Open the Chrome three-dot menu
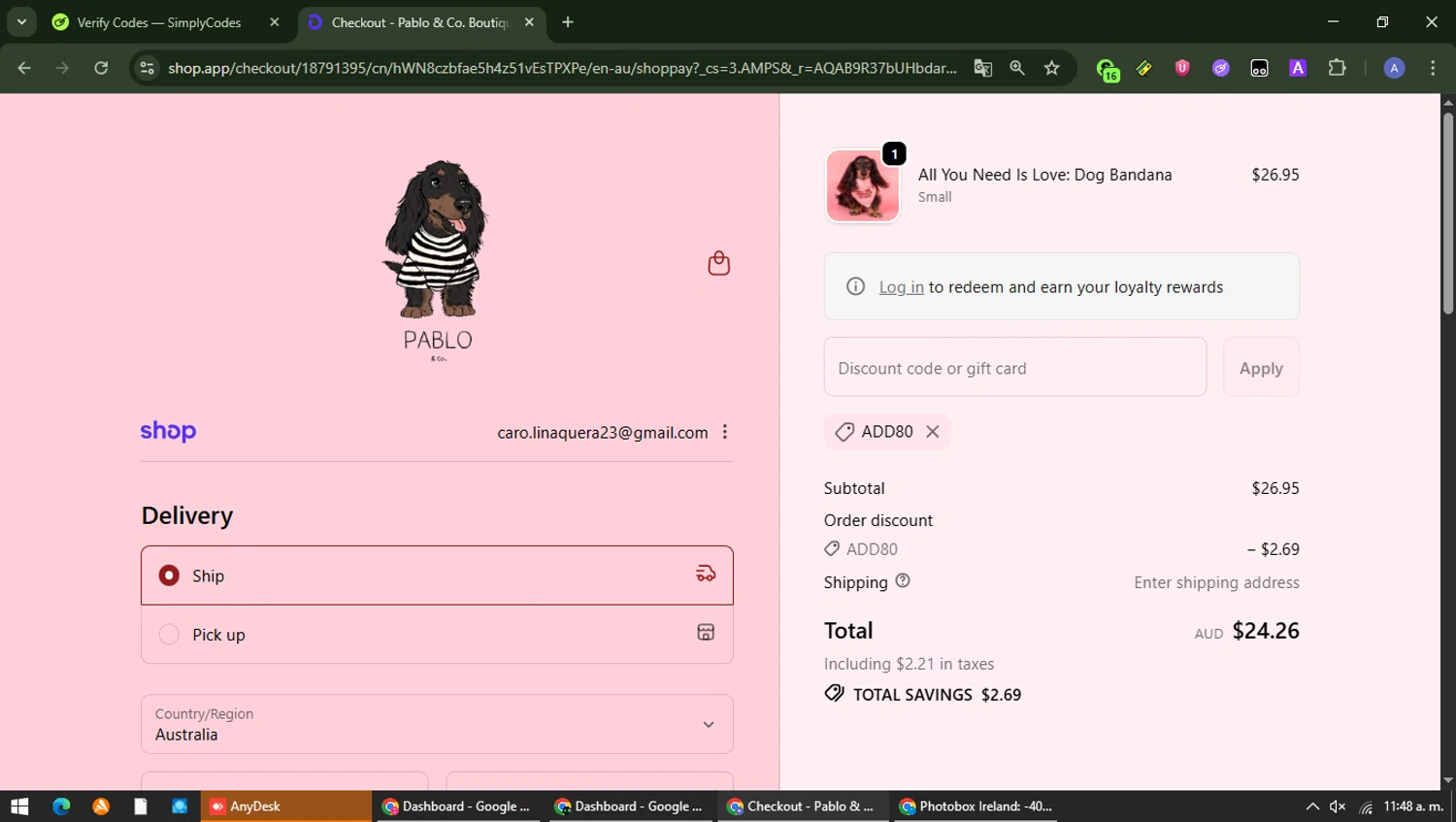The height and width of the screenshot is (822, 1456). click(x=1433, y=68)
